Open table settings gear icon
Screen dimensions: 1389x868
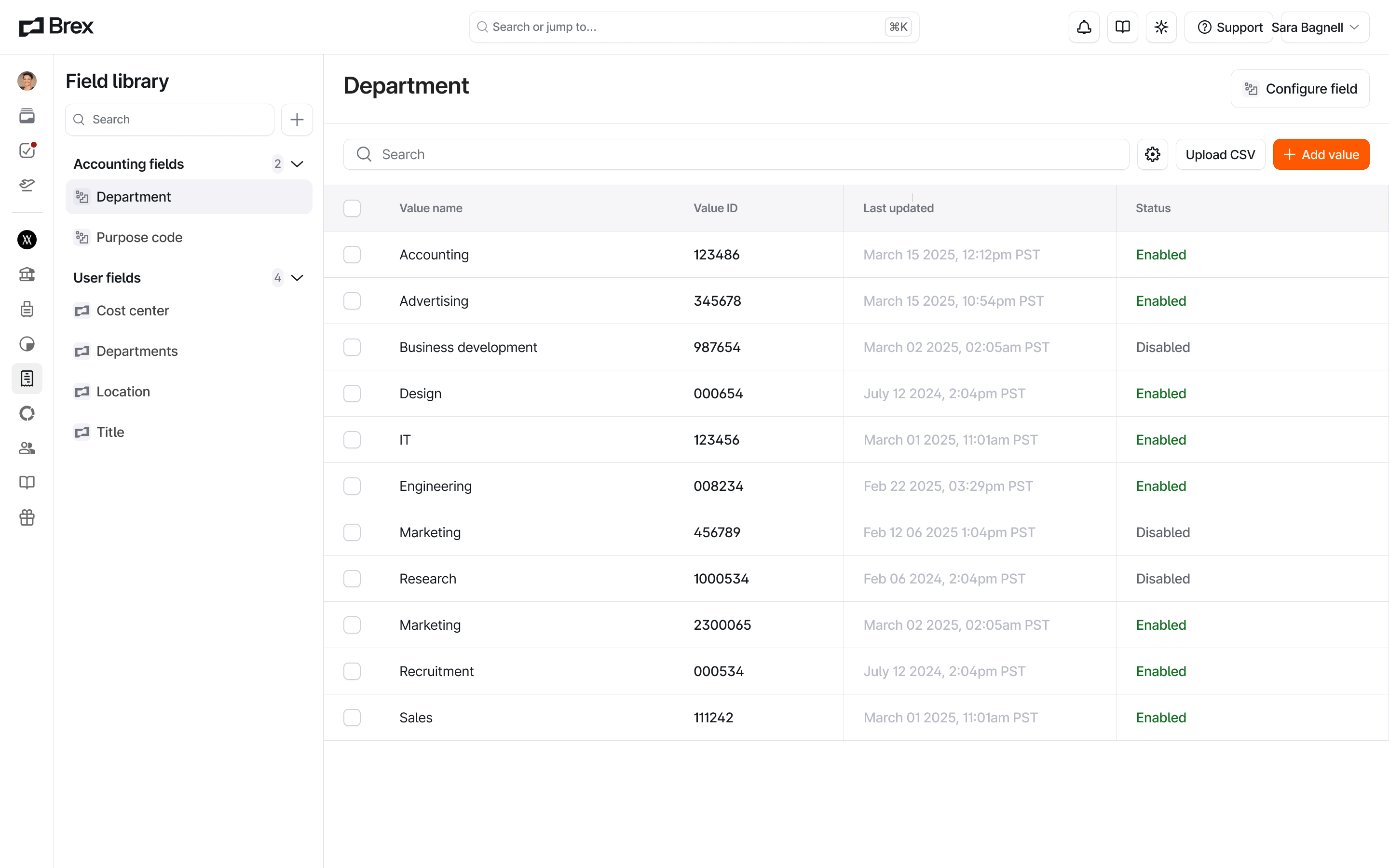coord(1152,154)
